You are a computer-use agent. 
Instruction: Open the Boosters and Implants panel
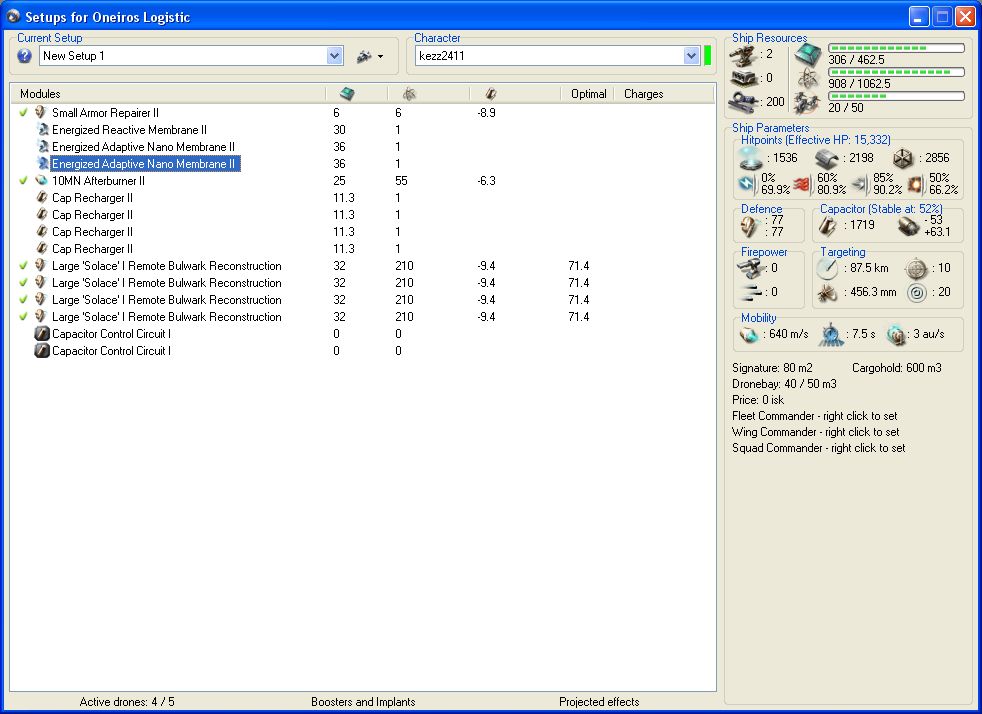pos(363,701)
